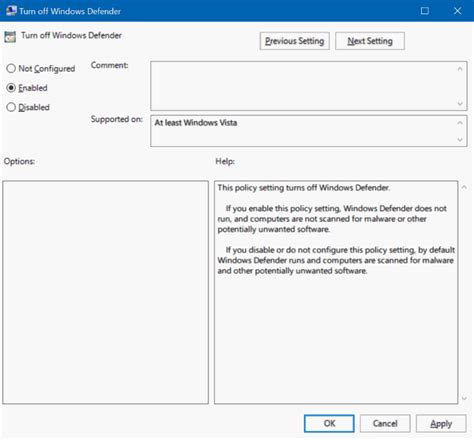Image resolution: width=474 pixels, height=440 pixels.
Task: Click inside the Comment text field
Action: tap(303, 86)
